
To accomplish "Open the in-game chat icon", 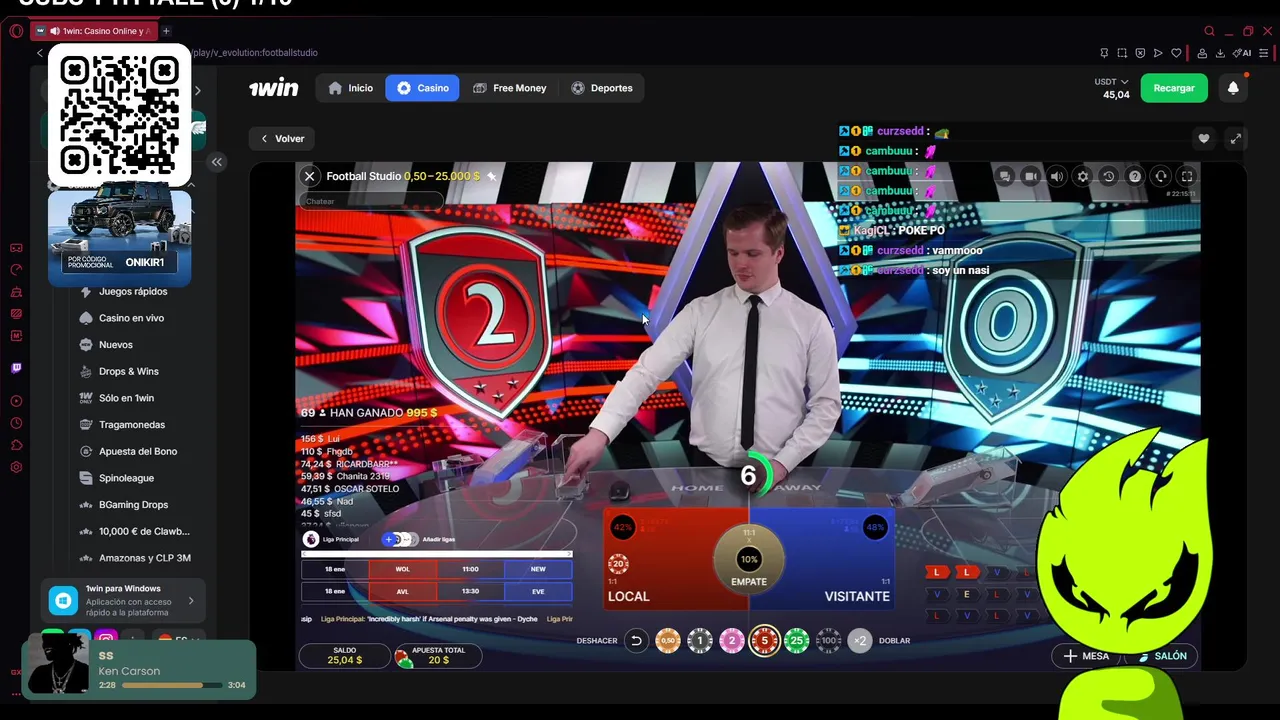I will coord(1005,176).
